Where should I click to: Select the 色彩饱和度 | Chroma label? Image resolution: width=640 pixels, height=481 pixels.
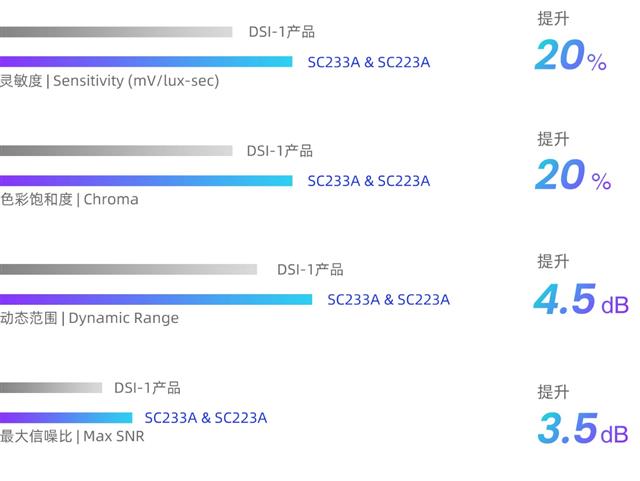click(x=69, y=199)
